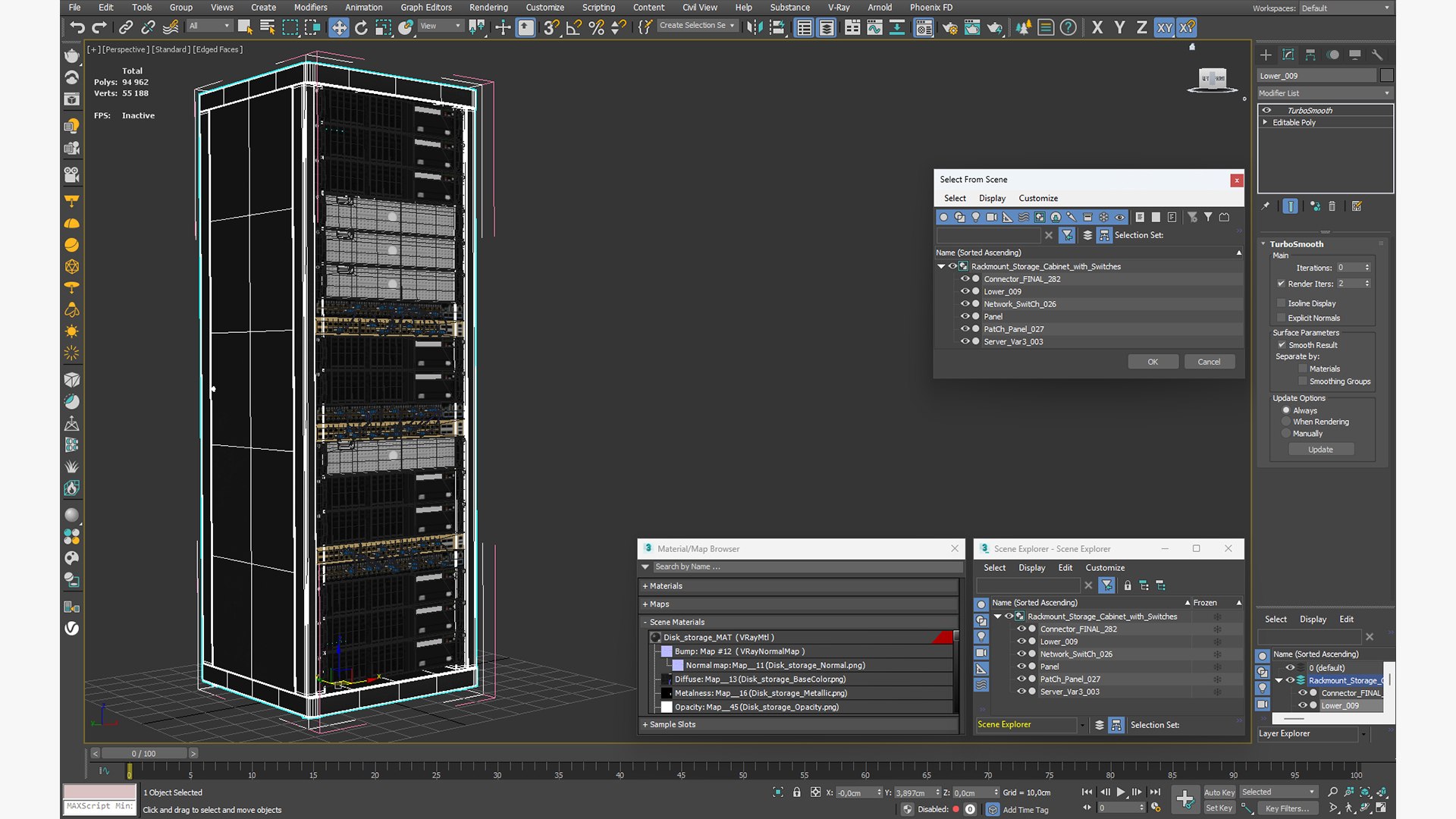Open the Modifier List dropdown
The height and width of the screenshot is (819, 1456).
[1324, 93]
